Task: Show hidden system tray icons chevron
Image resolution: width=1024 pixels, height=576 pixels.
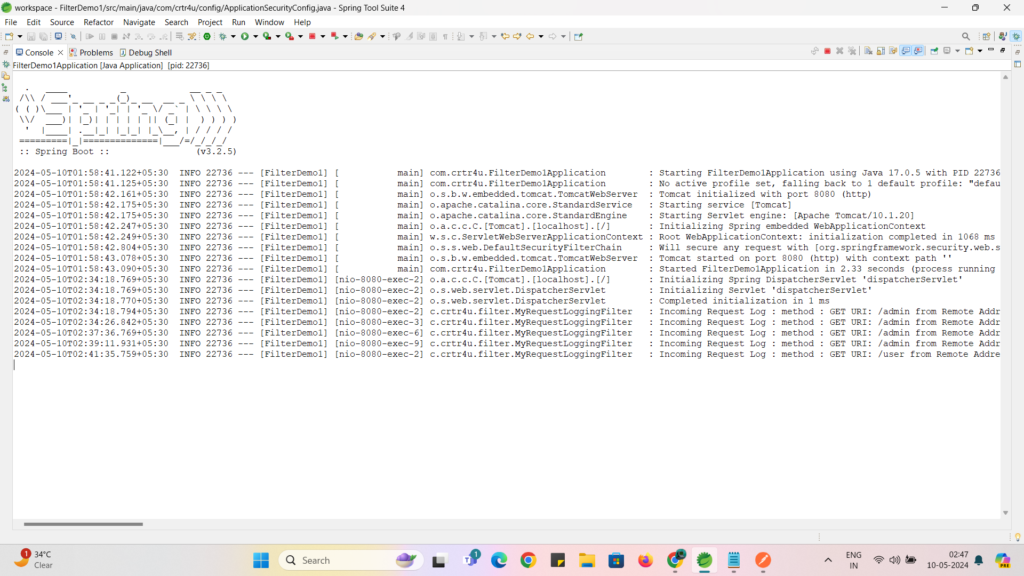Action: tap(828, 560)
